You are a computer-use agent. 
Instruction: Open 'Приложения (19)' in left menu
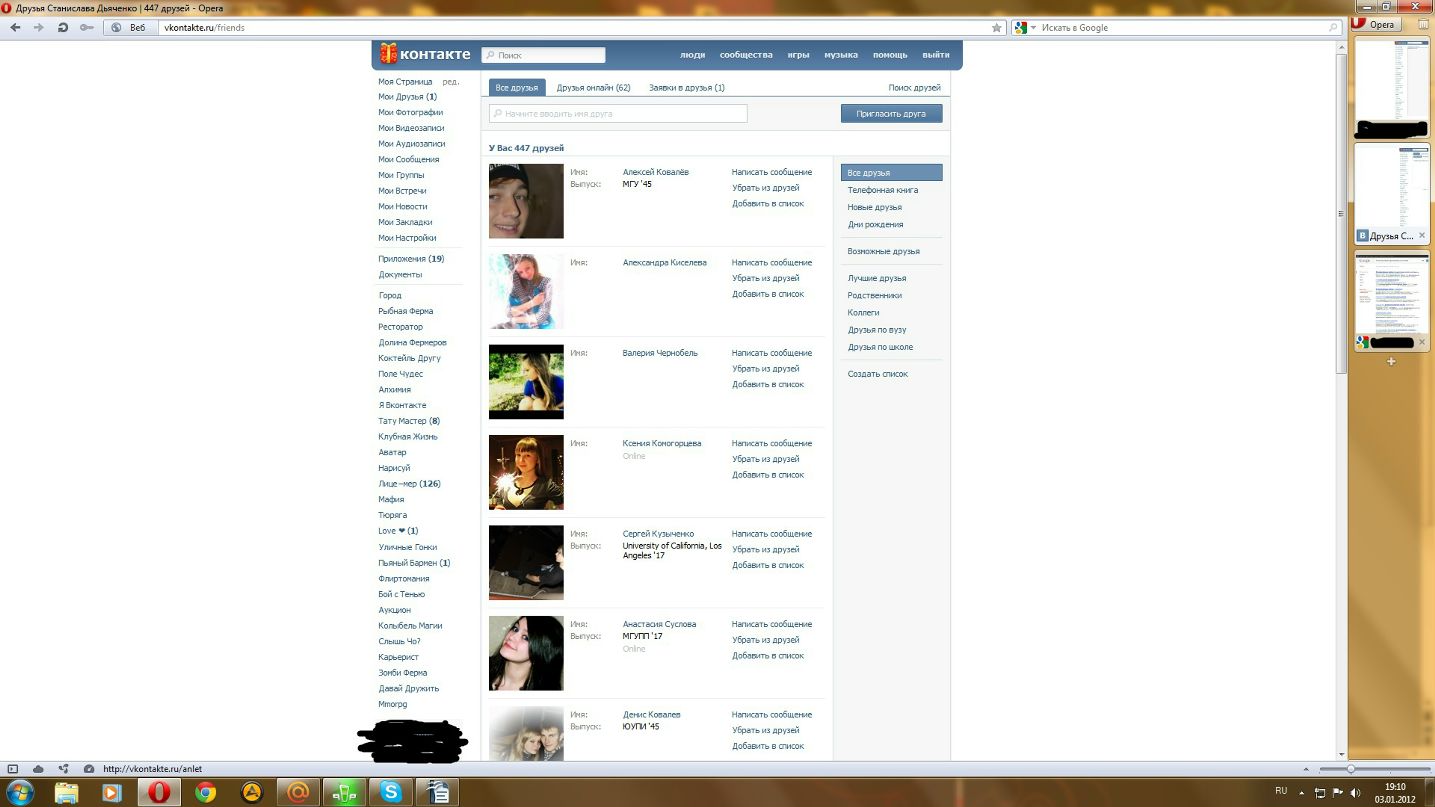[411, 259]
